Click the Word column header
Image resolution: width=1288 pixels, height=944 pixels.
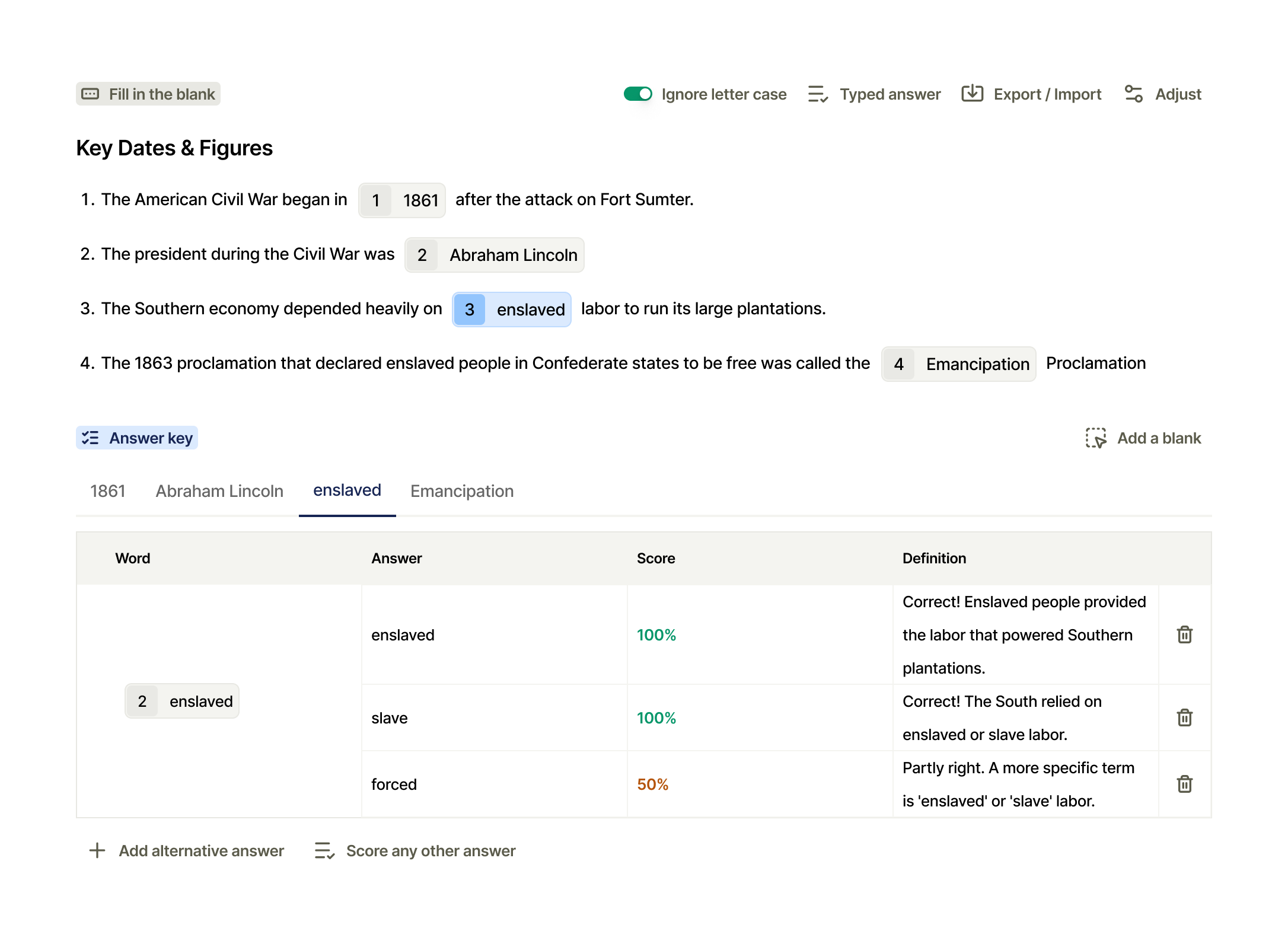(133, 558)
